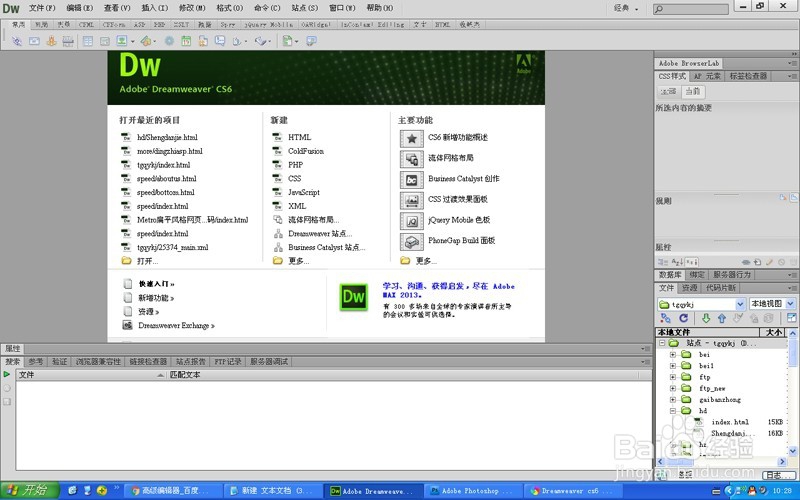The height and width of the screenshot is (500, 800).
Task: Click the Comment insert toolbar icon
Action: 220,41
